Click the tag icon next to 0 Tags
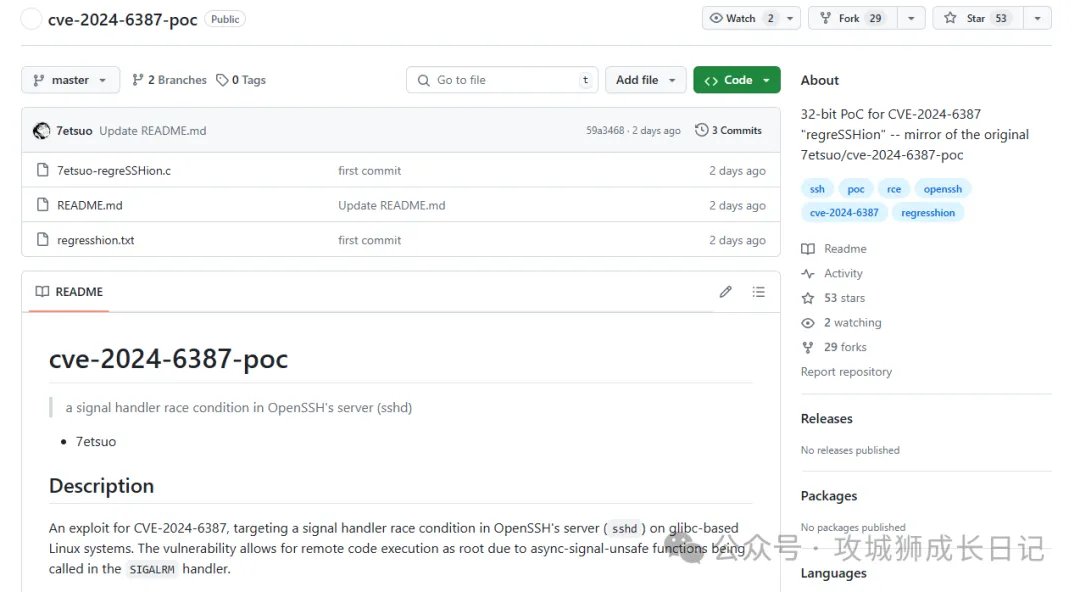1080x592 pixels. pos(222,80)
